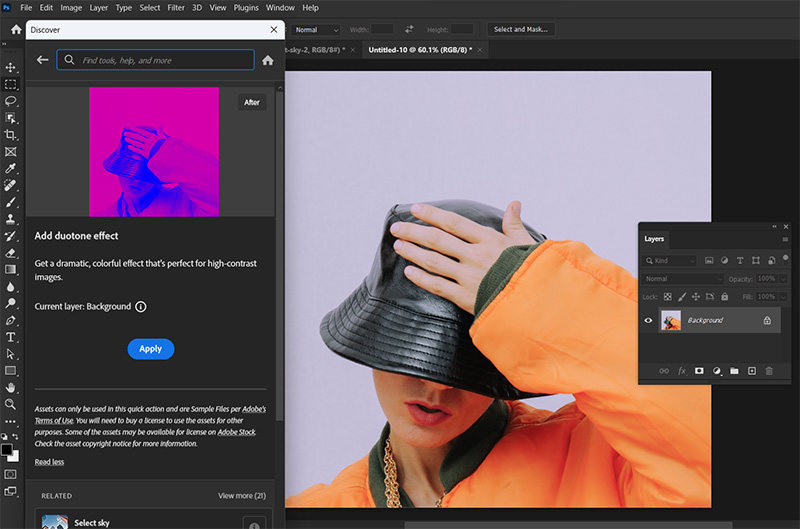800x529 pixels.
Task: Toggle filter for shape layers
Action: coord(756,261)
